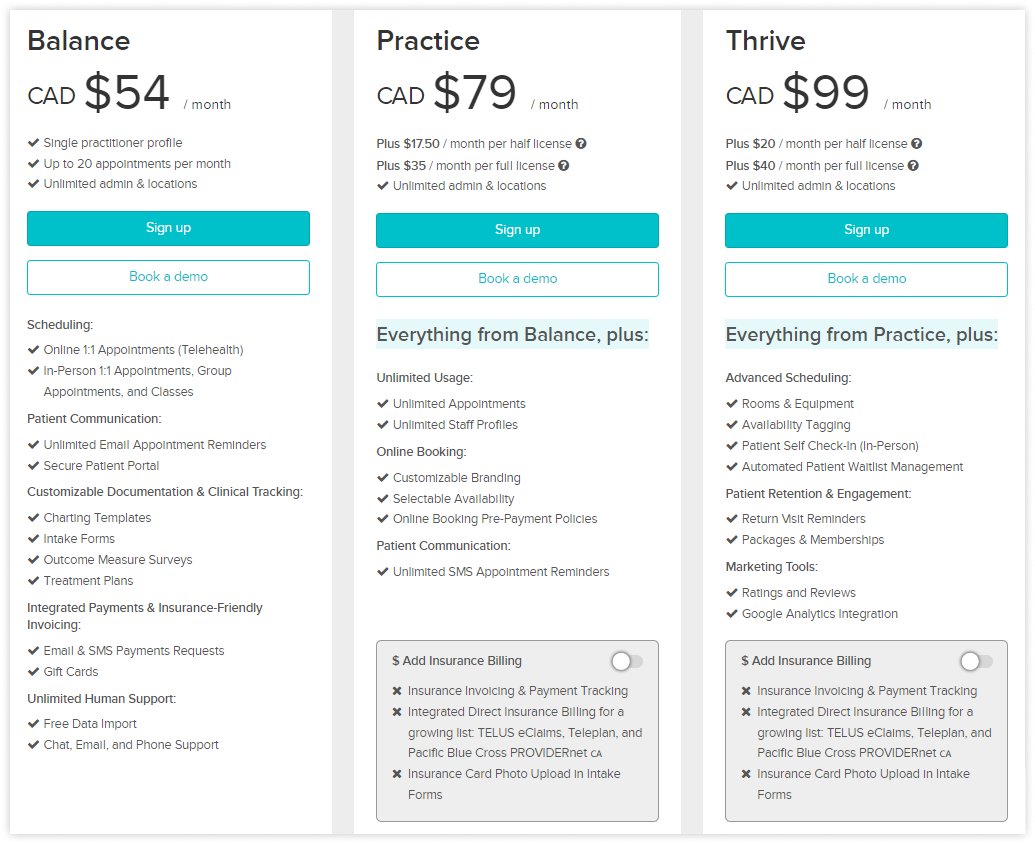This screenshot has width=1035, height=844.
Task: Click checkmark beside Unlimited SMS Appointment Reminders
Action: point(383,572)
